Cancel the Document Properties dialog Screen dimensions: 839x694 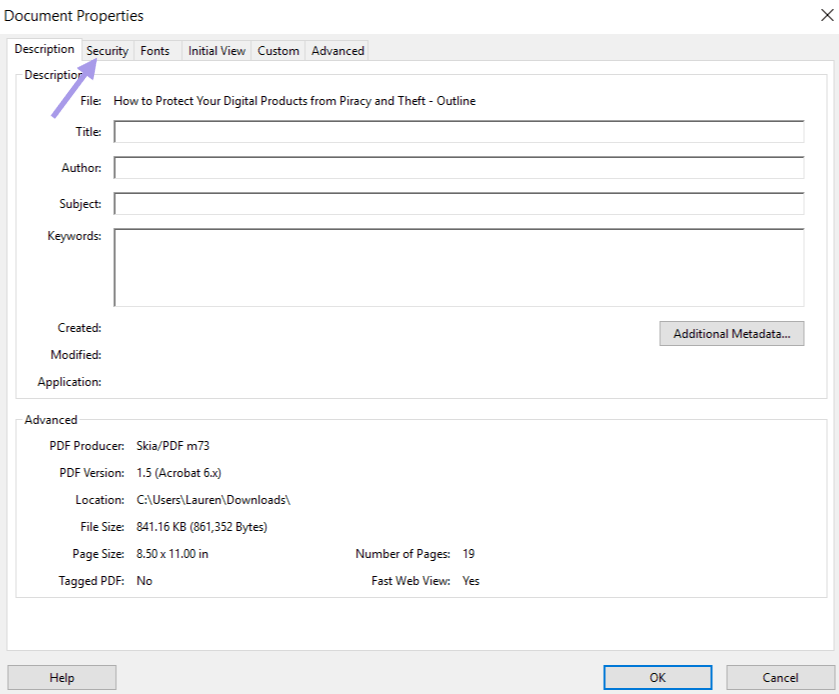[780, 677]
